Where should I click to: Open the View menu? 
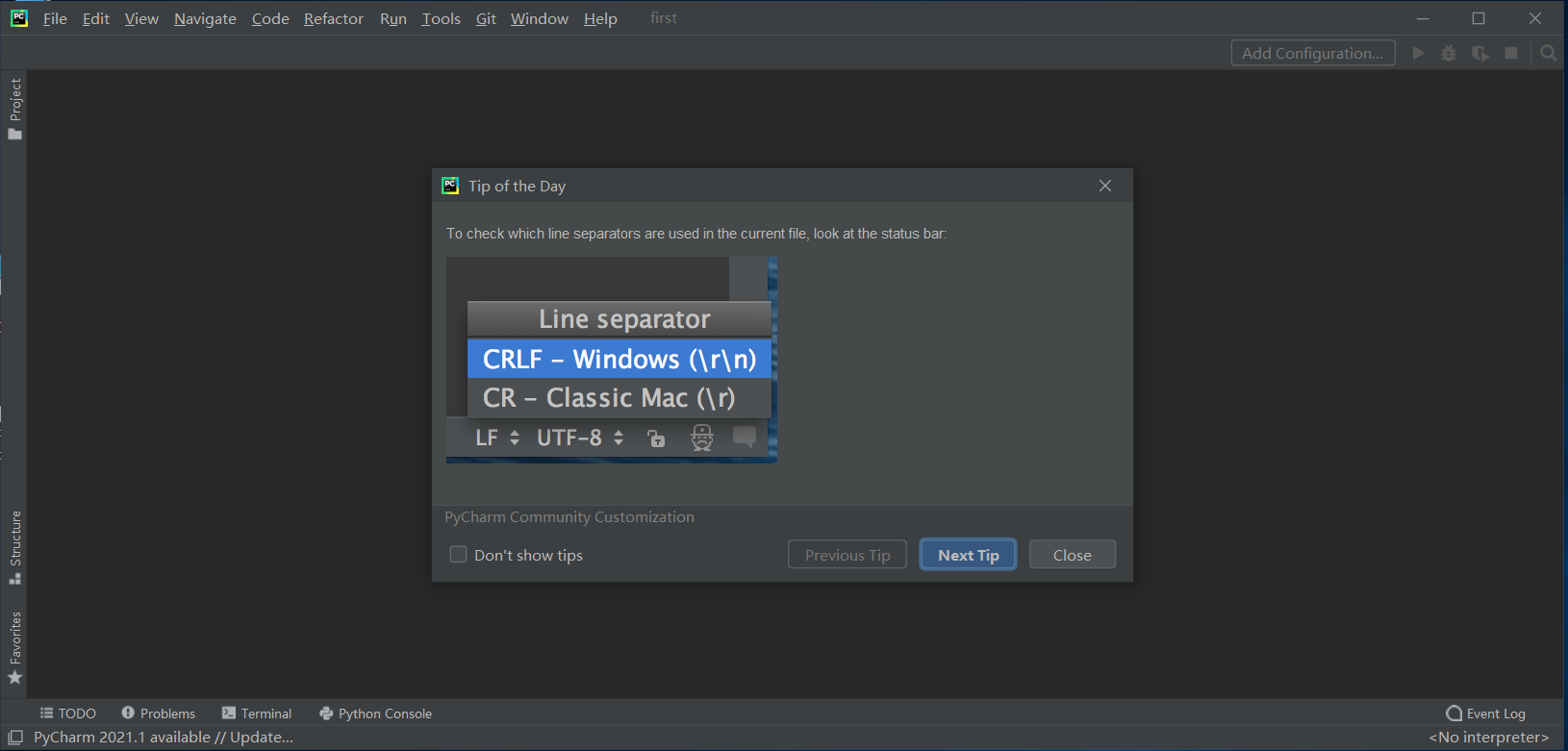click(141, 18)
